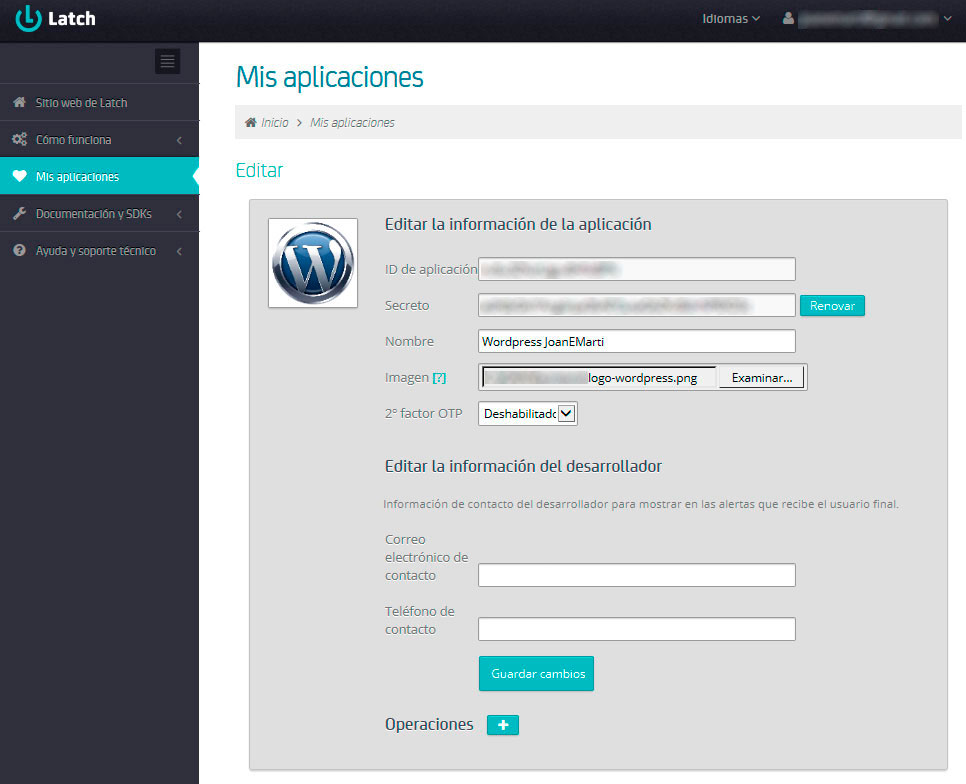Click the wrench icon for Documentación y SDKs
This screenshot has height=784, width=966.
20,214
